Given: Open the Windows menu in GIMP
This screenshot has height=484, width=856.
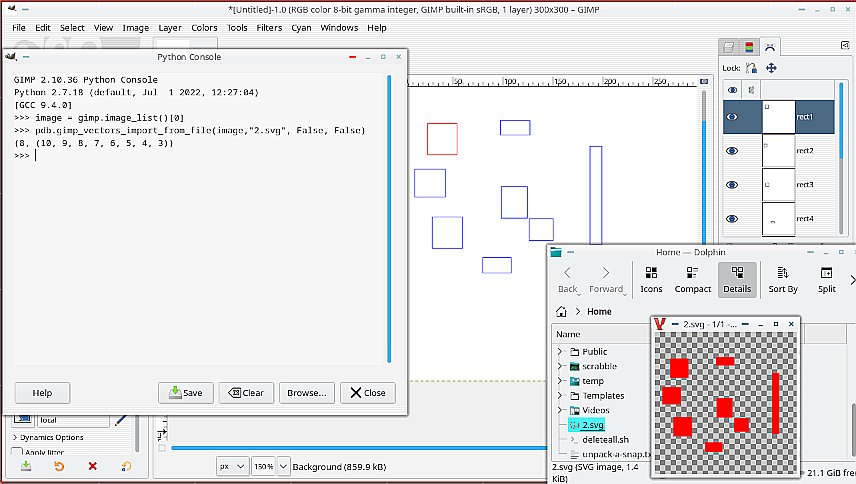Looking at the screenshot, I should [x=339, y=28].
